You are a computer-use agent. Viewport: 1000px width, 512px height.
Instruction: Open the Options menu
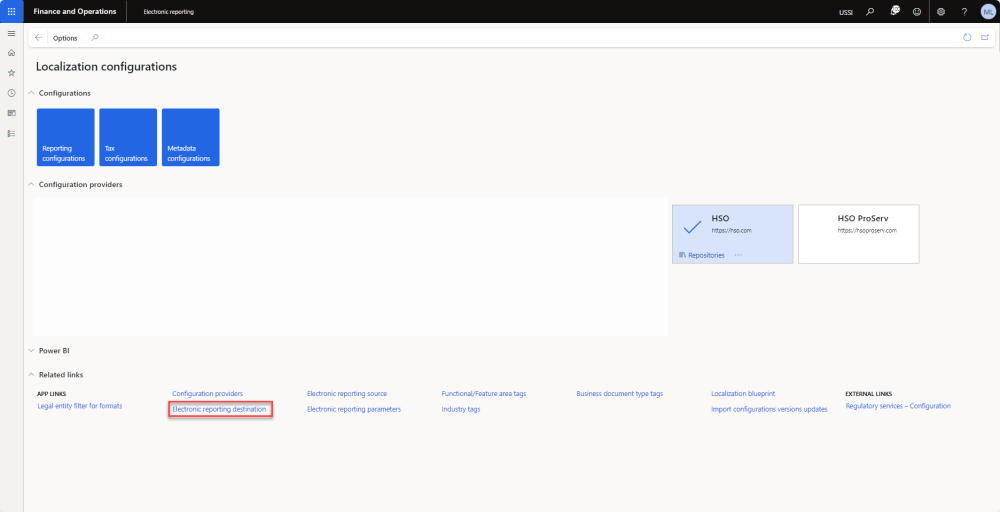(x=65, y=38)
